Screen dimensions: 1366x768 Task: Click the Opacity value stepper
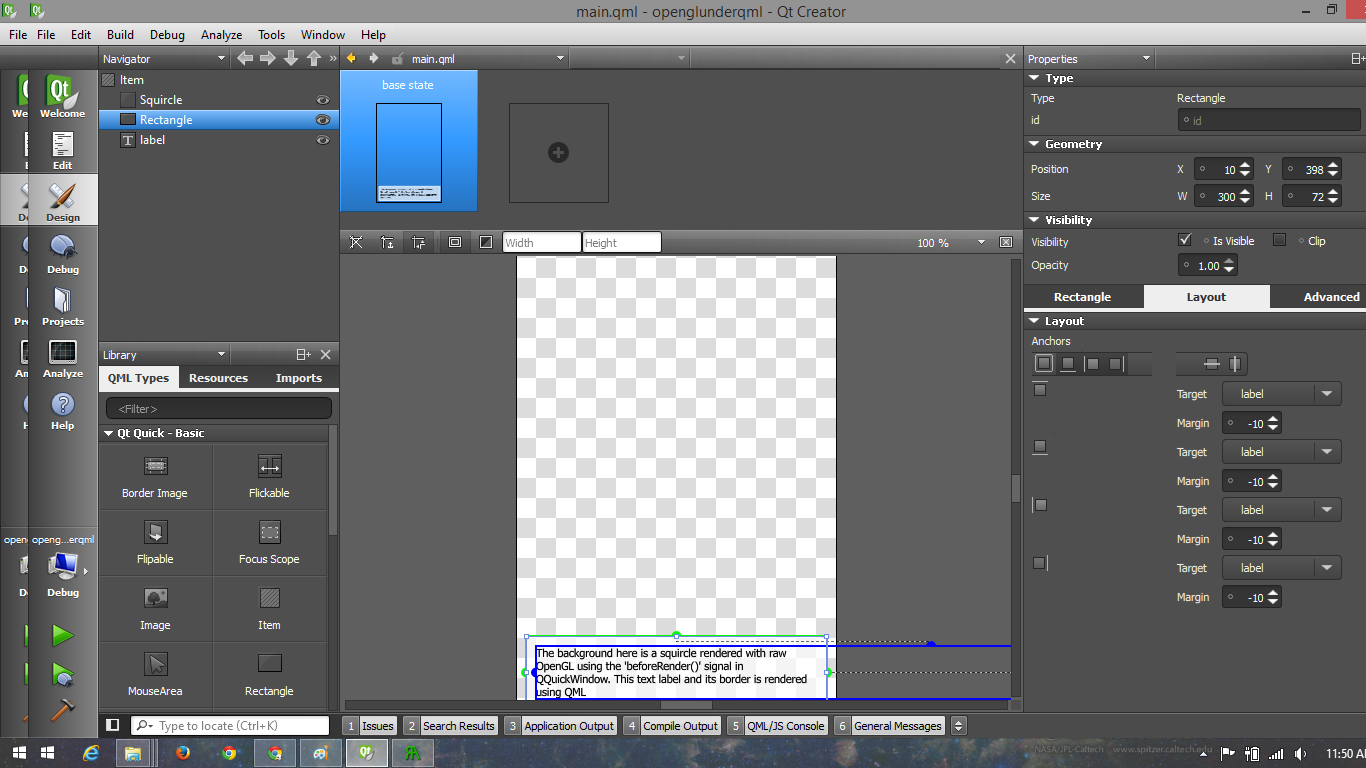coord(1230,265)
